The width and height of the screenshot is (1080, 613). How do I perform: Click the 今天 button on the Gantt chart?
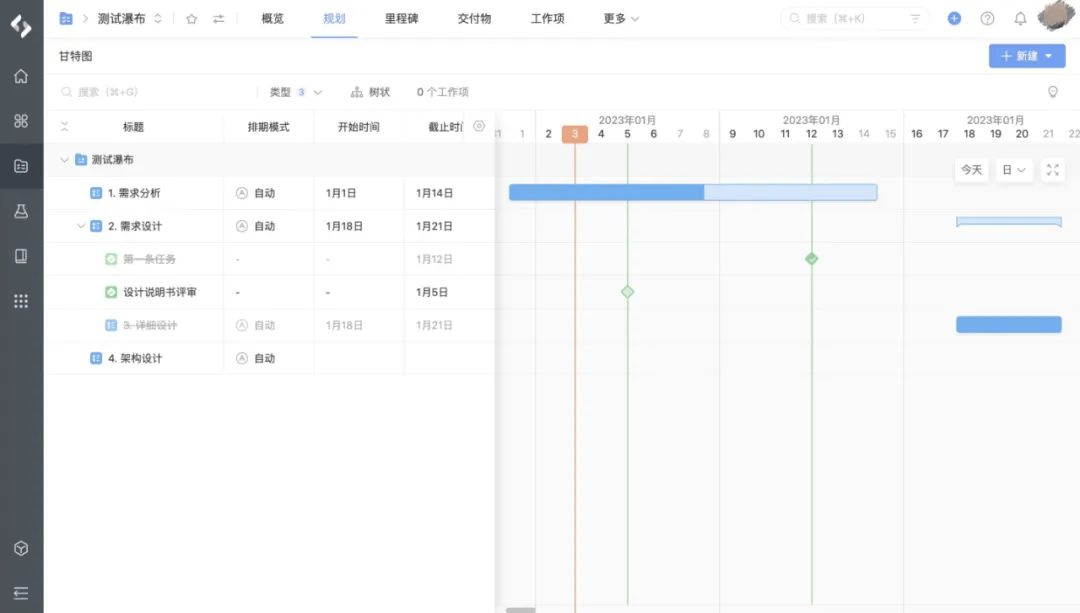click(x=970, y=170)
